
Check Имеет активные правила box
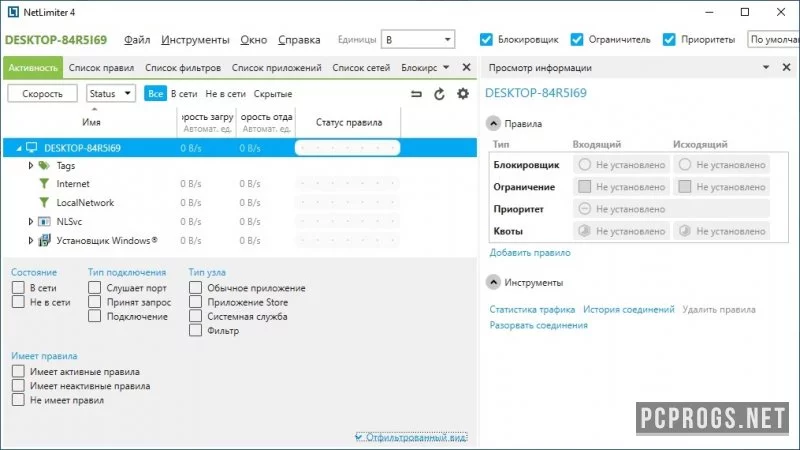(x=18, y=371)
